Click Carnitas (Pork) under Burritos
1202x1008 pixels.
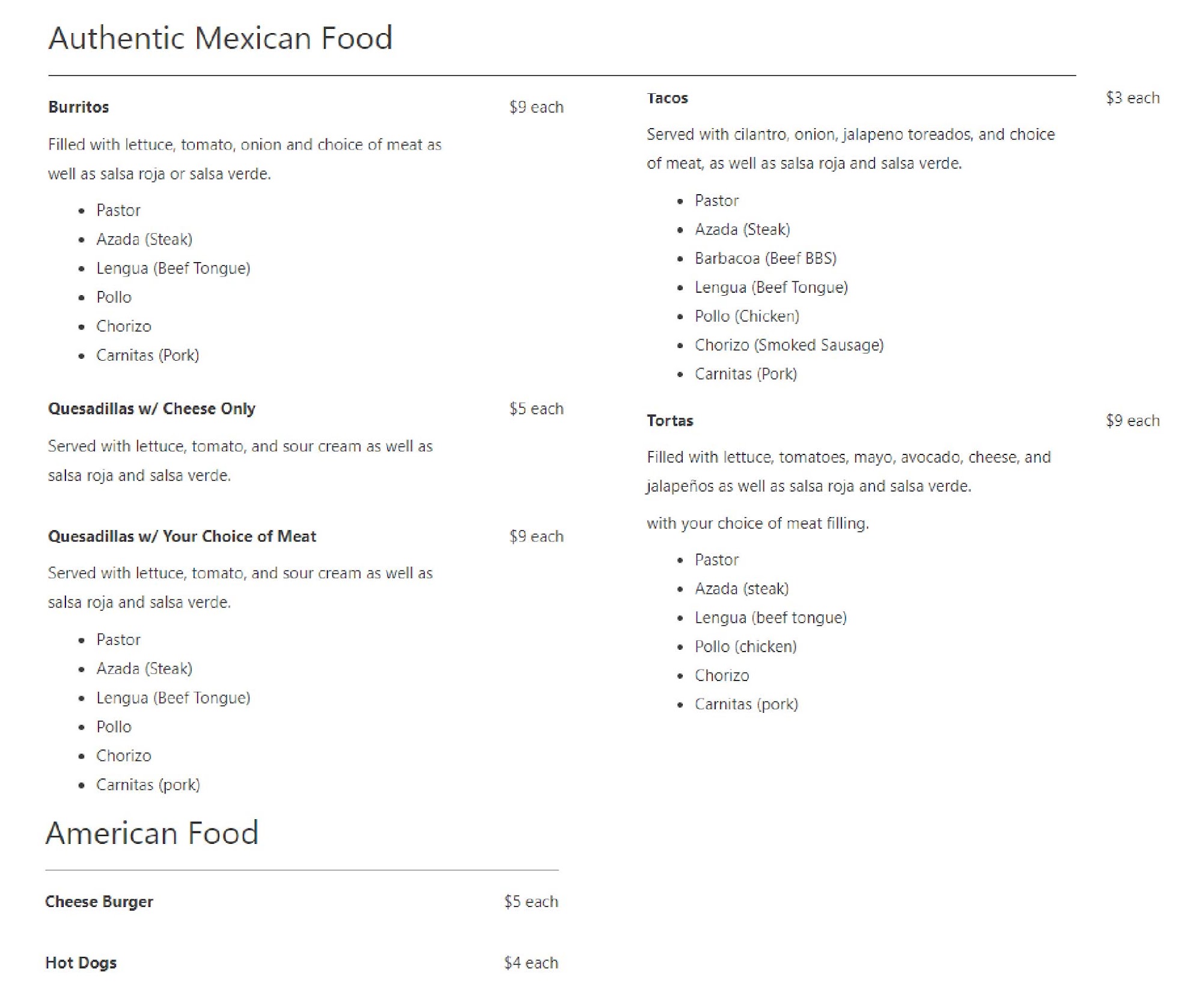tap(147, 355)
